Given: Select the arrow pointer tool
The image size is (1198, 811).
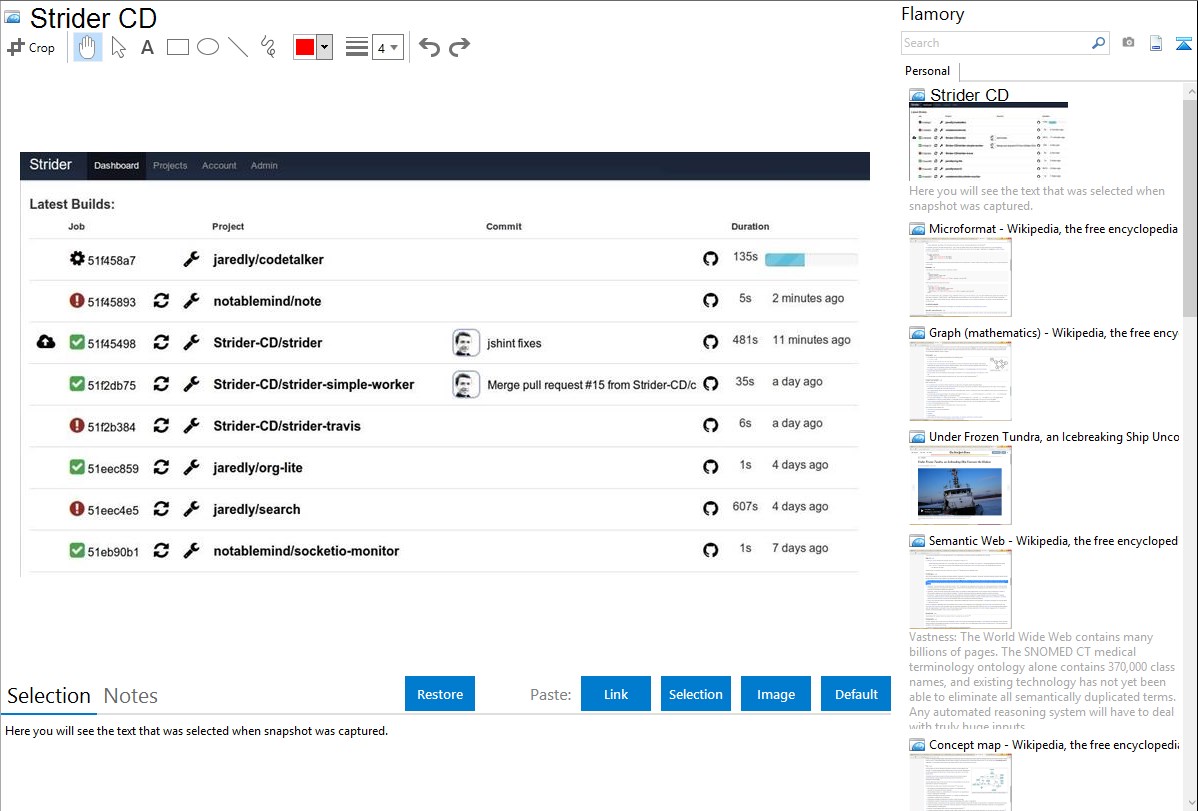Looking at the screenshot, I should tap(118, 47).
